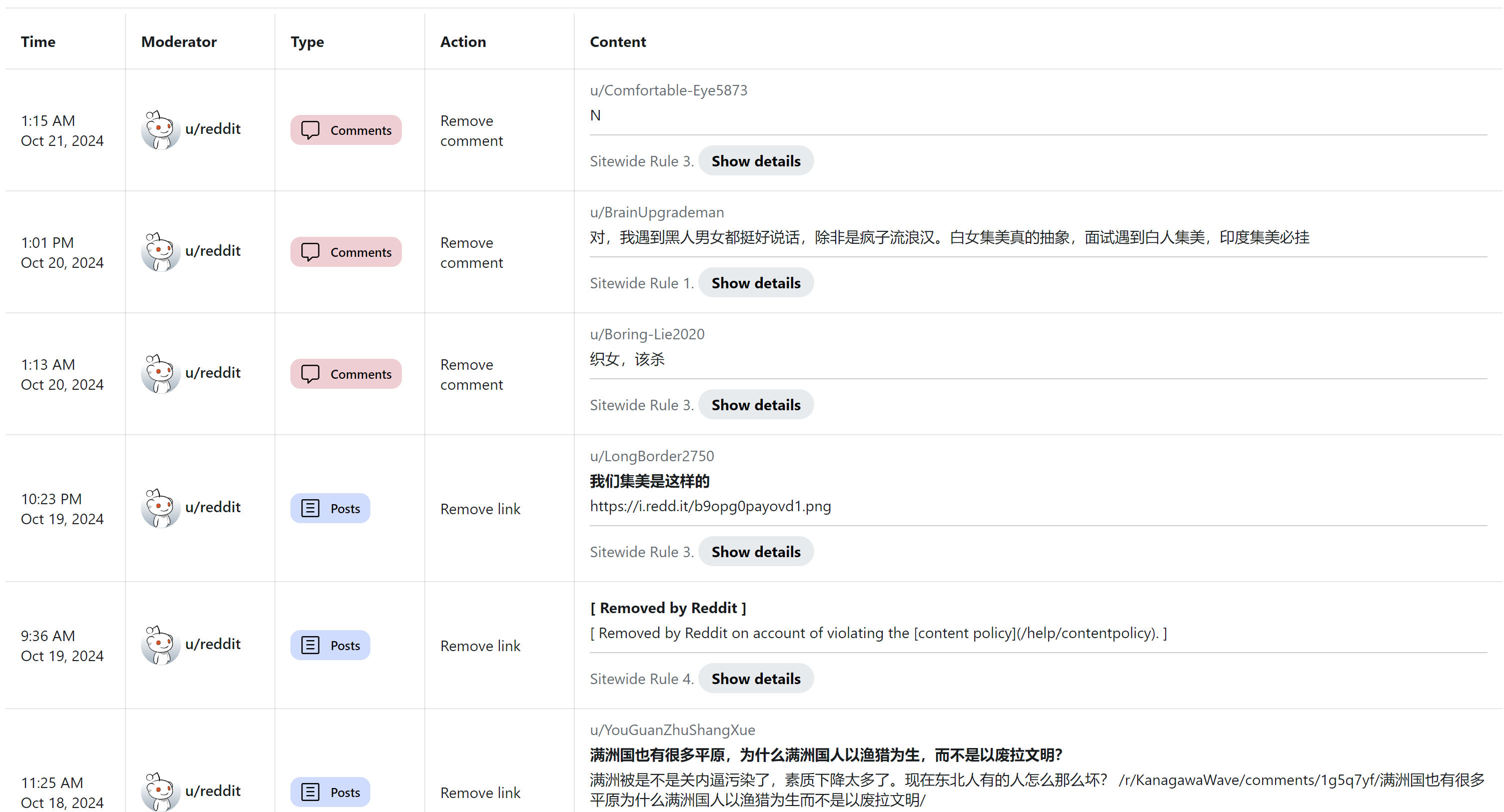Click u/reddit moderator name in 1:13 AM row
Viewport: 1504px width, 812px height.
213,373
